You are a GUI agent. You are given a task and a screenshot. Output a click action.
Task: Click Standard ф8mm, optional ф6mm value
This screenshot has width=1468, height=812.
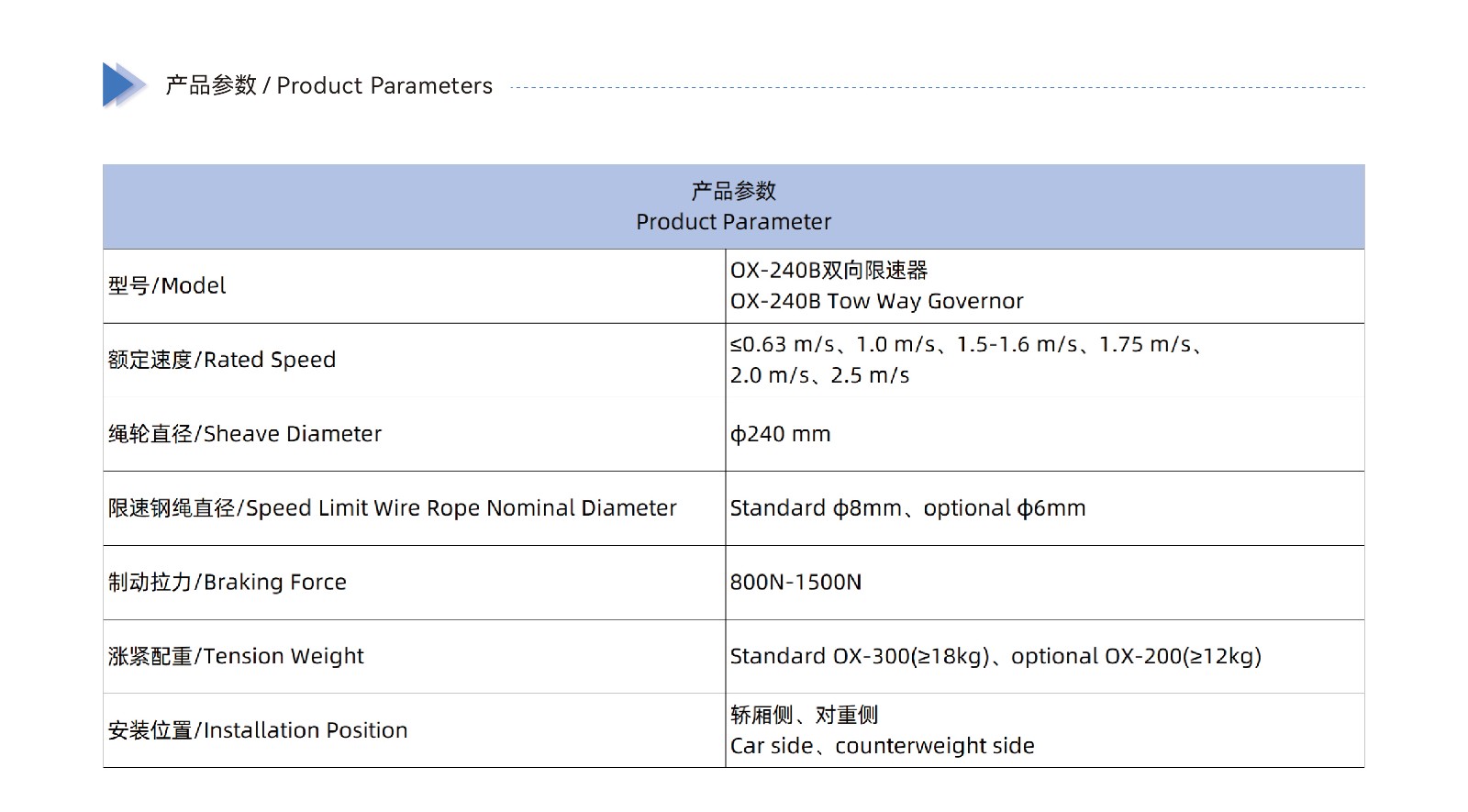907,508
